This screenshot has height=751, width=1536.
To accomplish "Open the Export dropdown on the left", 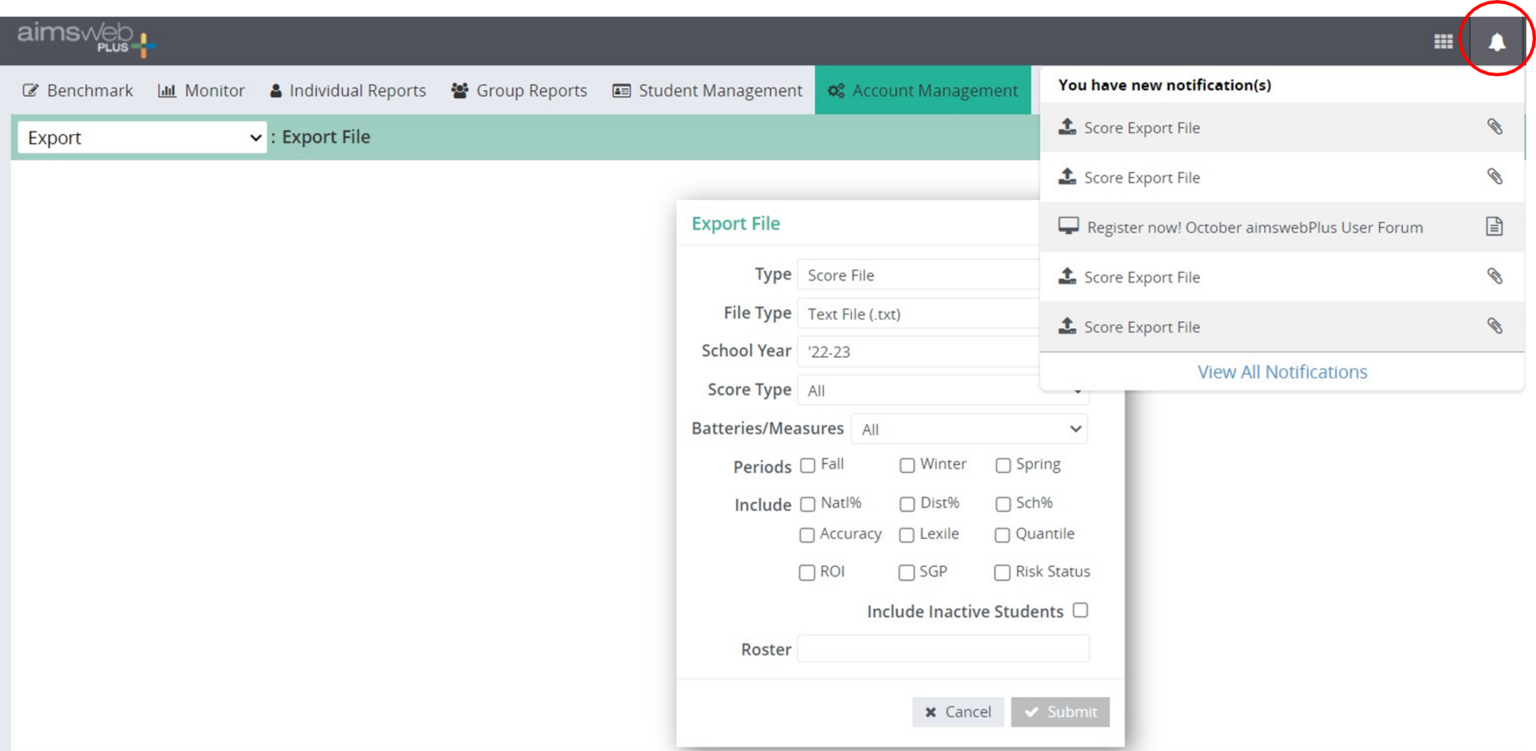I will [x=140, y=137].
